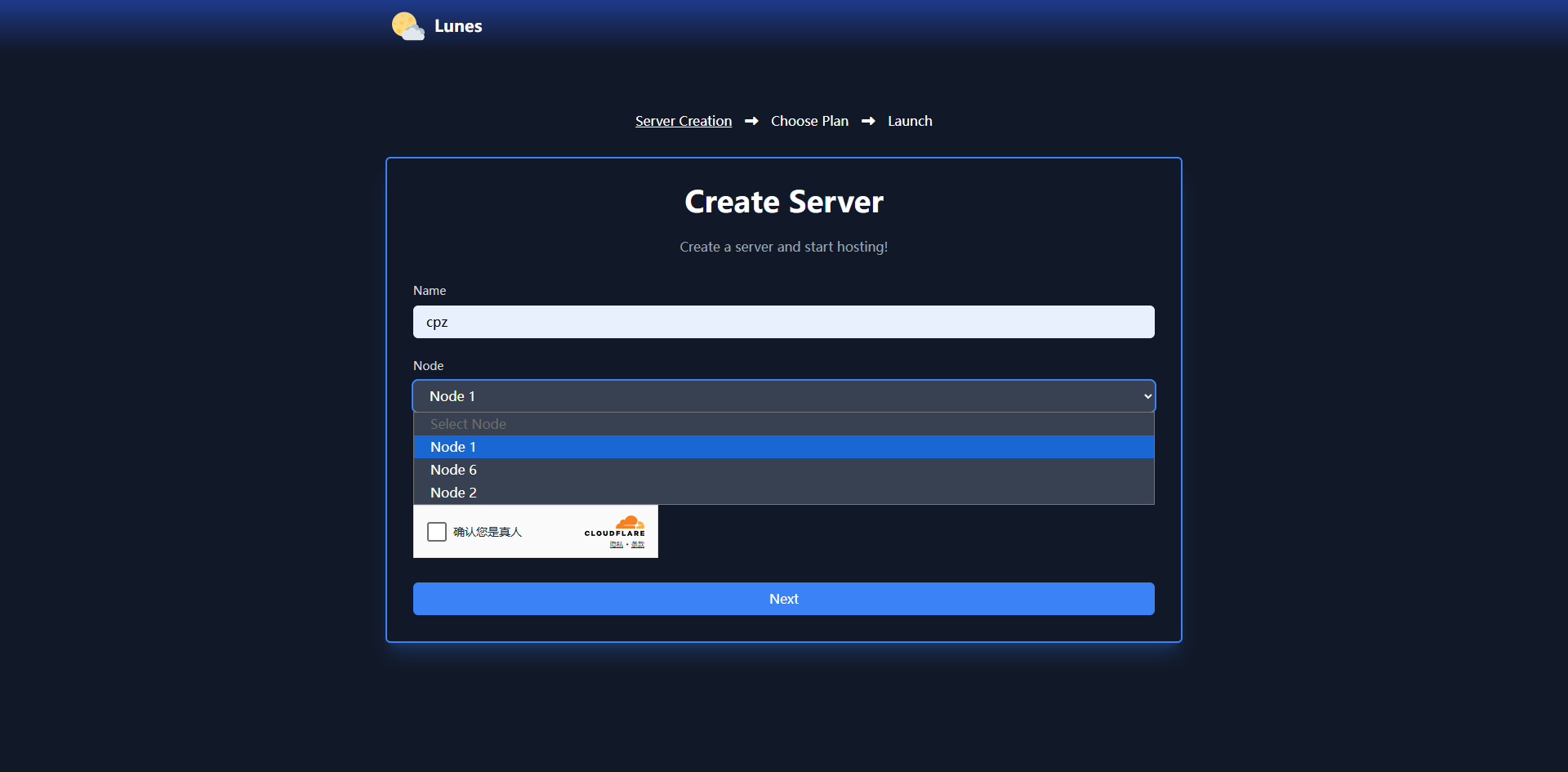
Task: Click the 确认您是真人 checkbox label
Action: tap(488, 532)
